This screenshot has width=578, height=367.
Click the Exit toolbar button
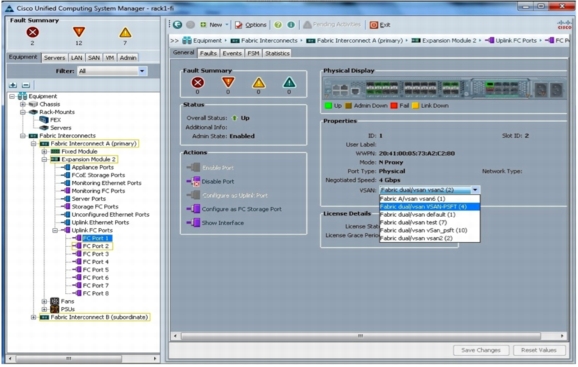380,25
